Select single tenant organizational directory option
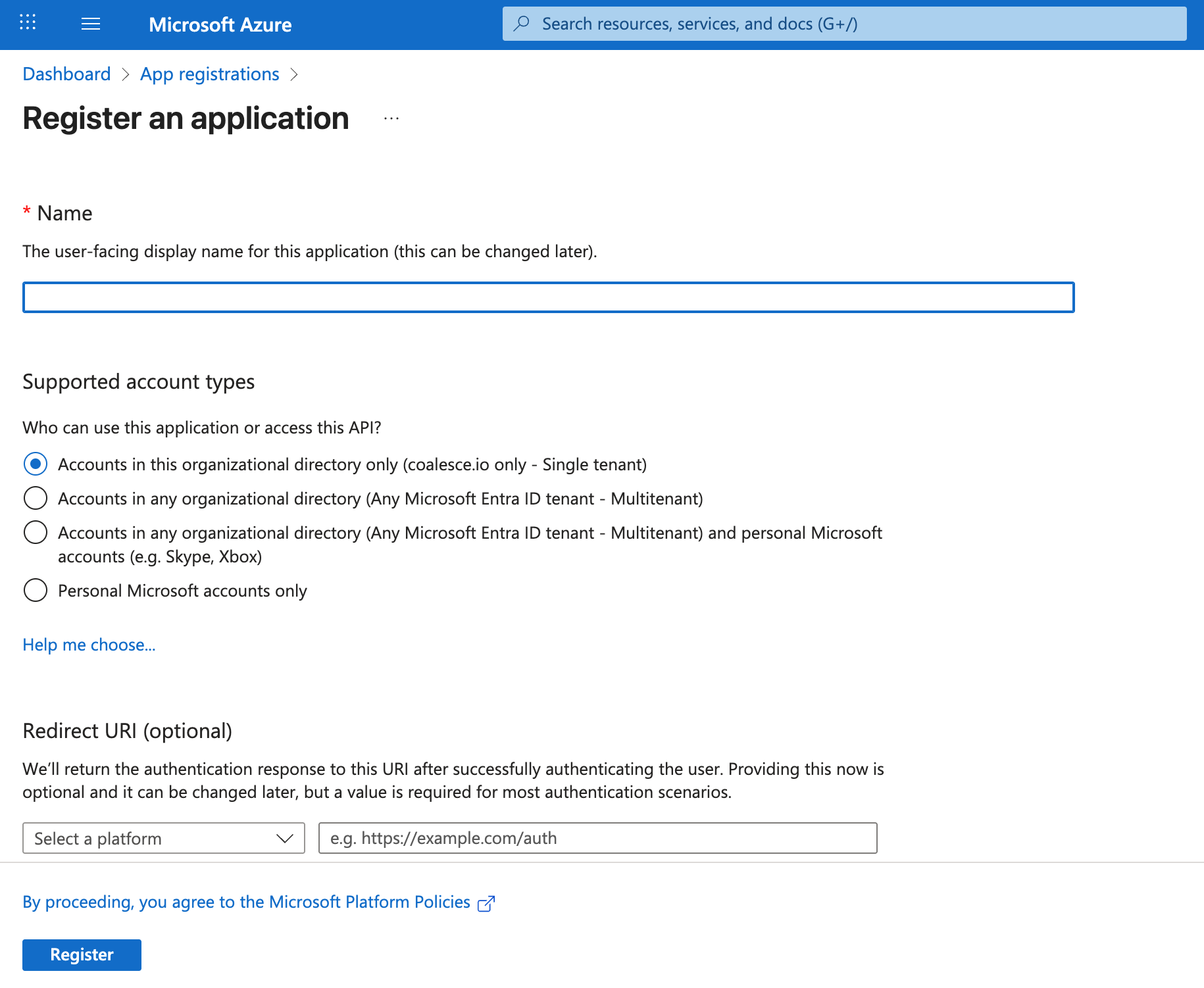 (x=36, y=464)
